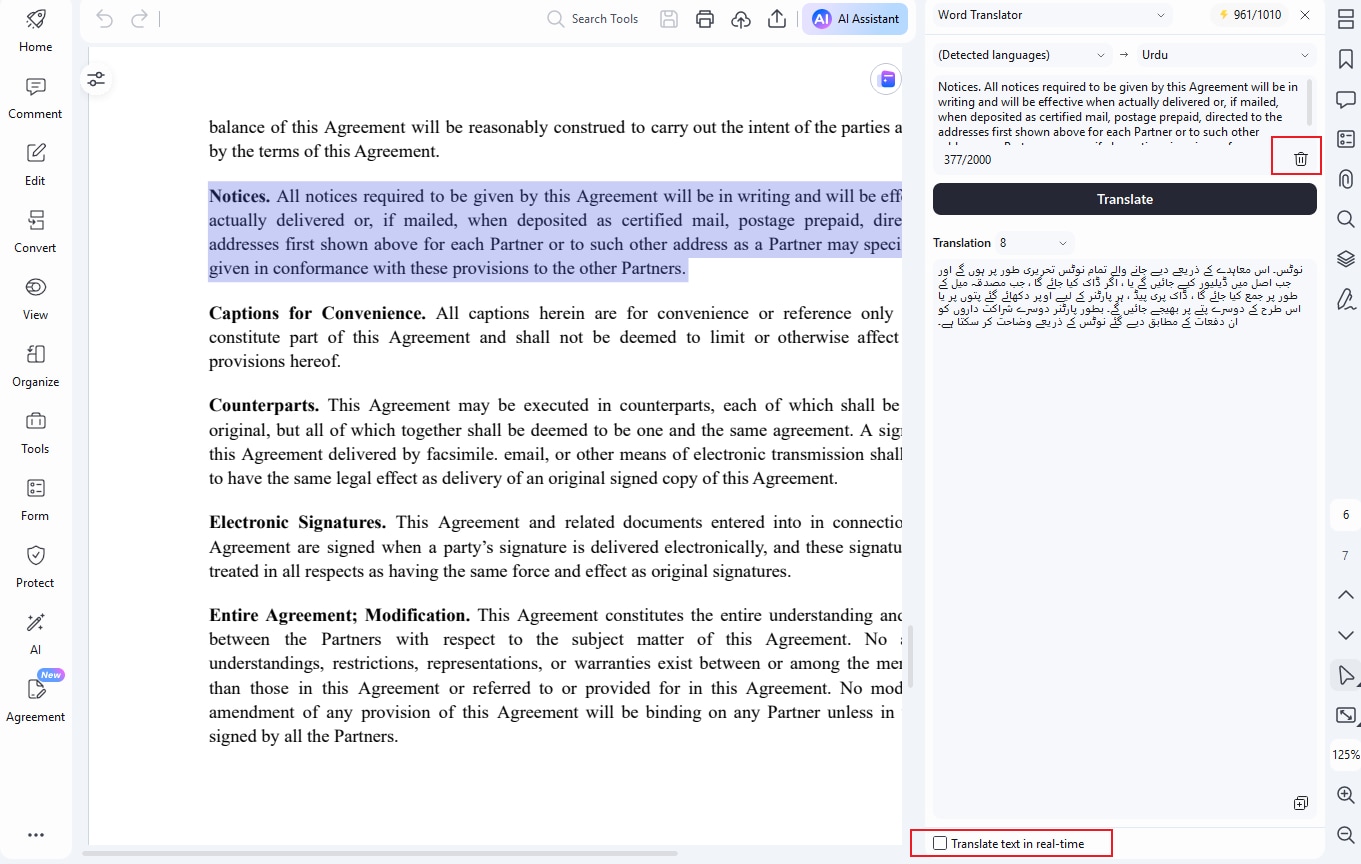Zoom in with the plus magnifier
1361x864 pixels.
tap(1346, 795)
